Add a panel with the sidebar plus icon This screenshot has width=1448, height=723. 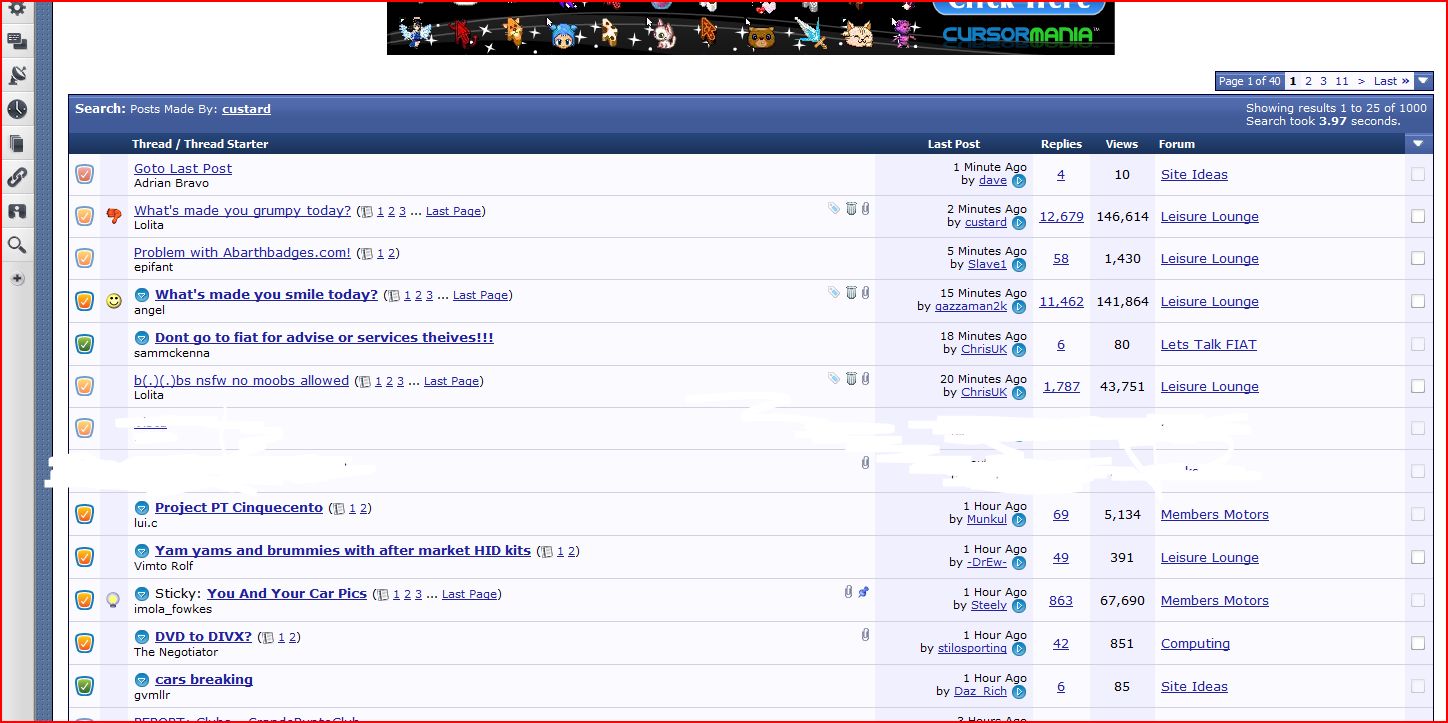17,279
